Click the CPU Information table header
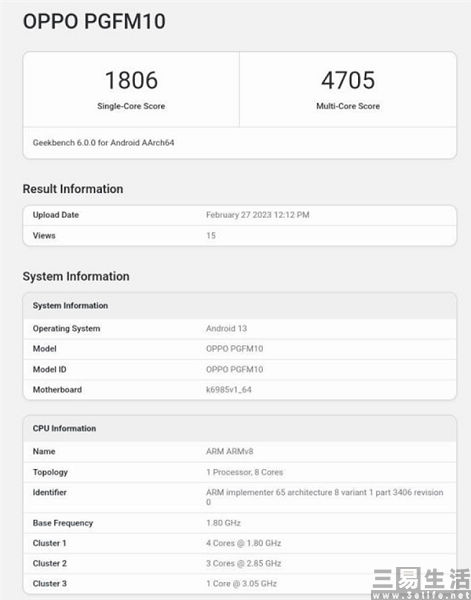Viewport: 471px width, 600px height. pos(64,429)
